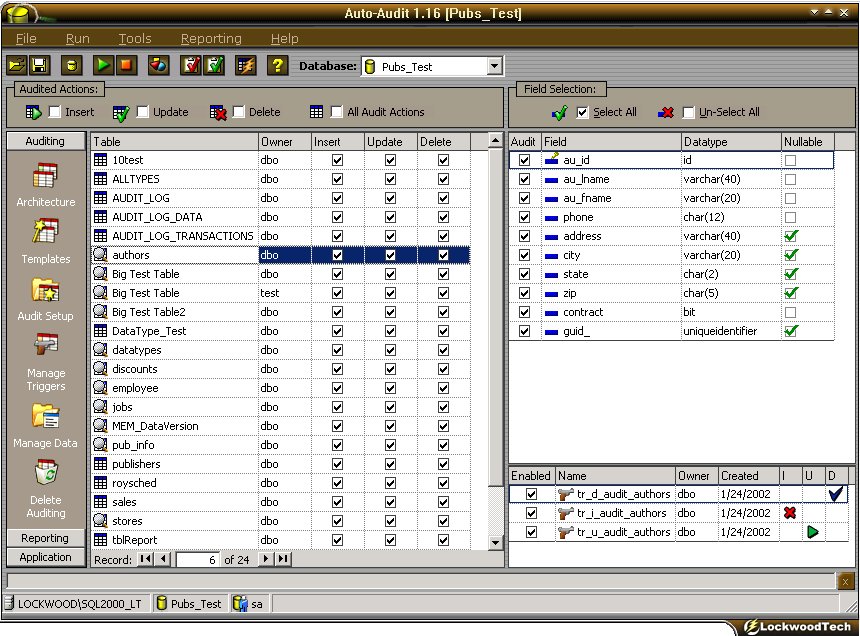
Task: Click the yellow database toolbar icon
Action: click(71, 66)
